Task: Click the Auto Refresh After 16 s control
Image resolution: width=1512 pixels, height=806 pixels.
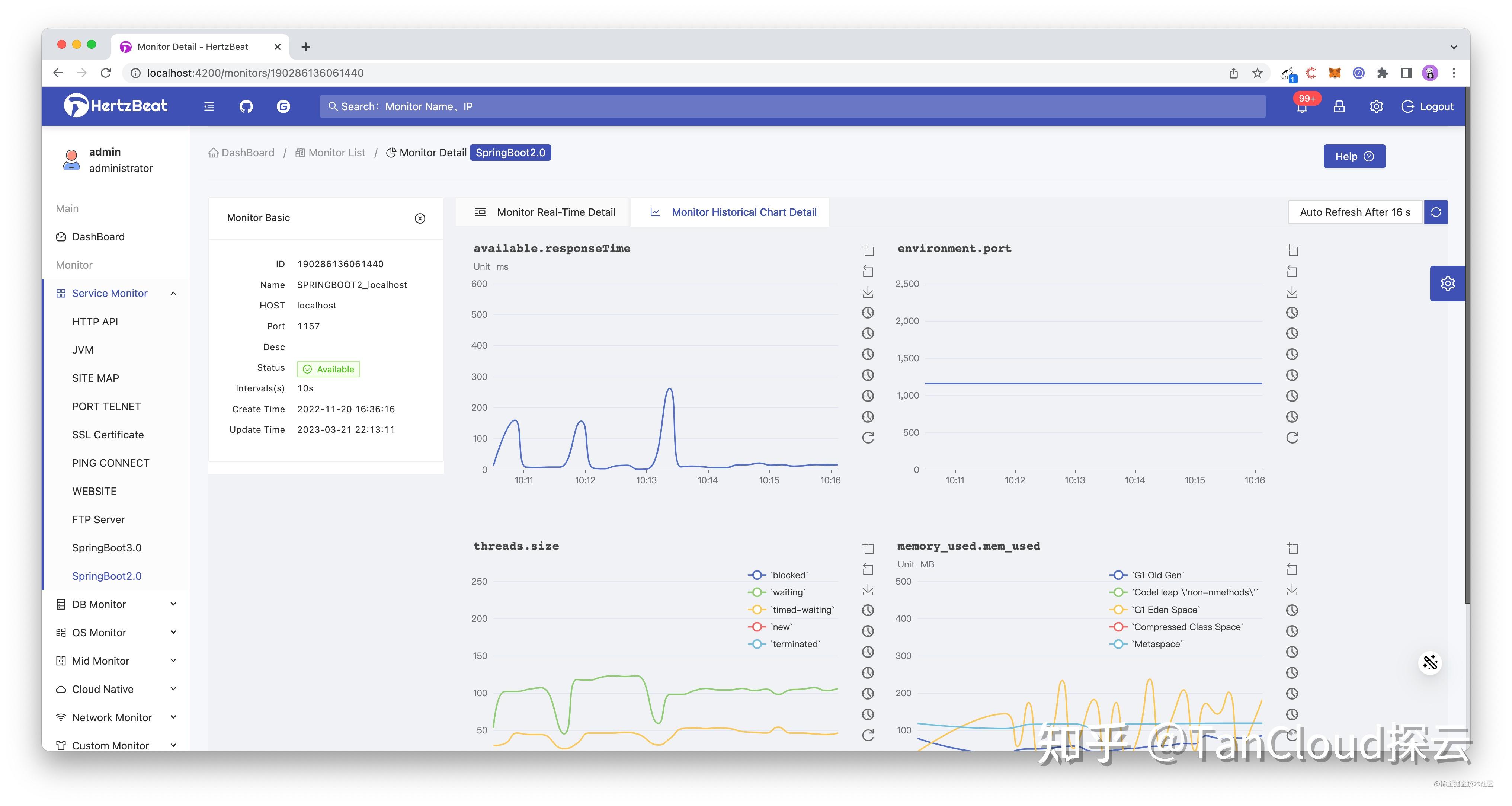Action: (1355, 212)
